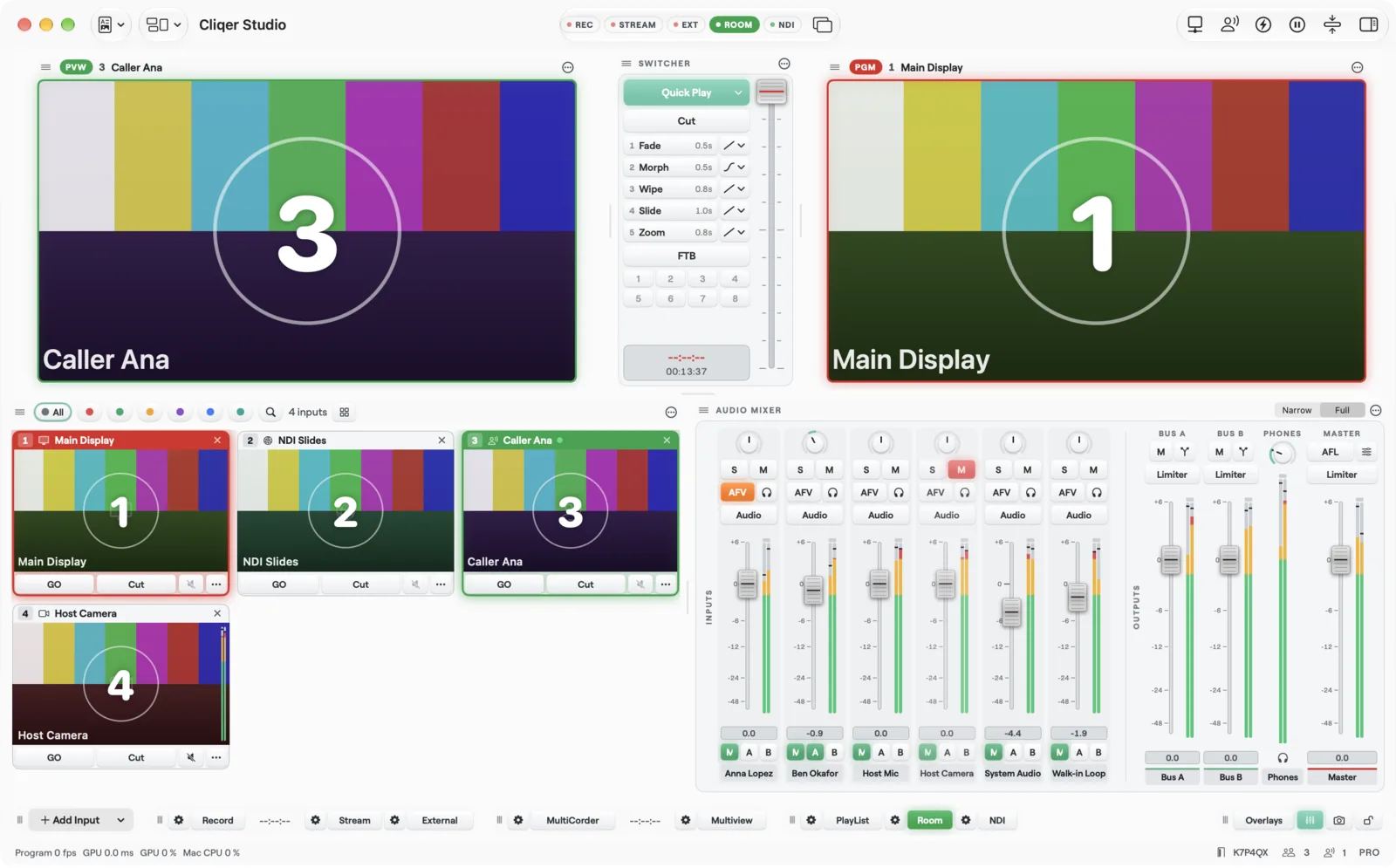Unmute the Host Camera channel
This screenshot has width=1396, height=868.
[961, 469]
